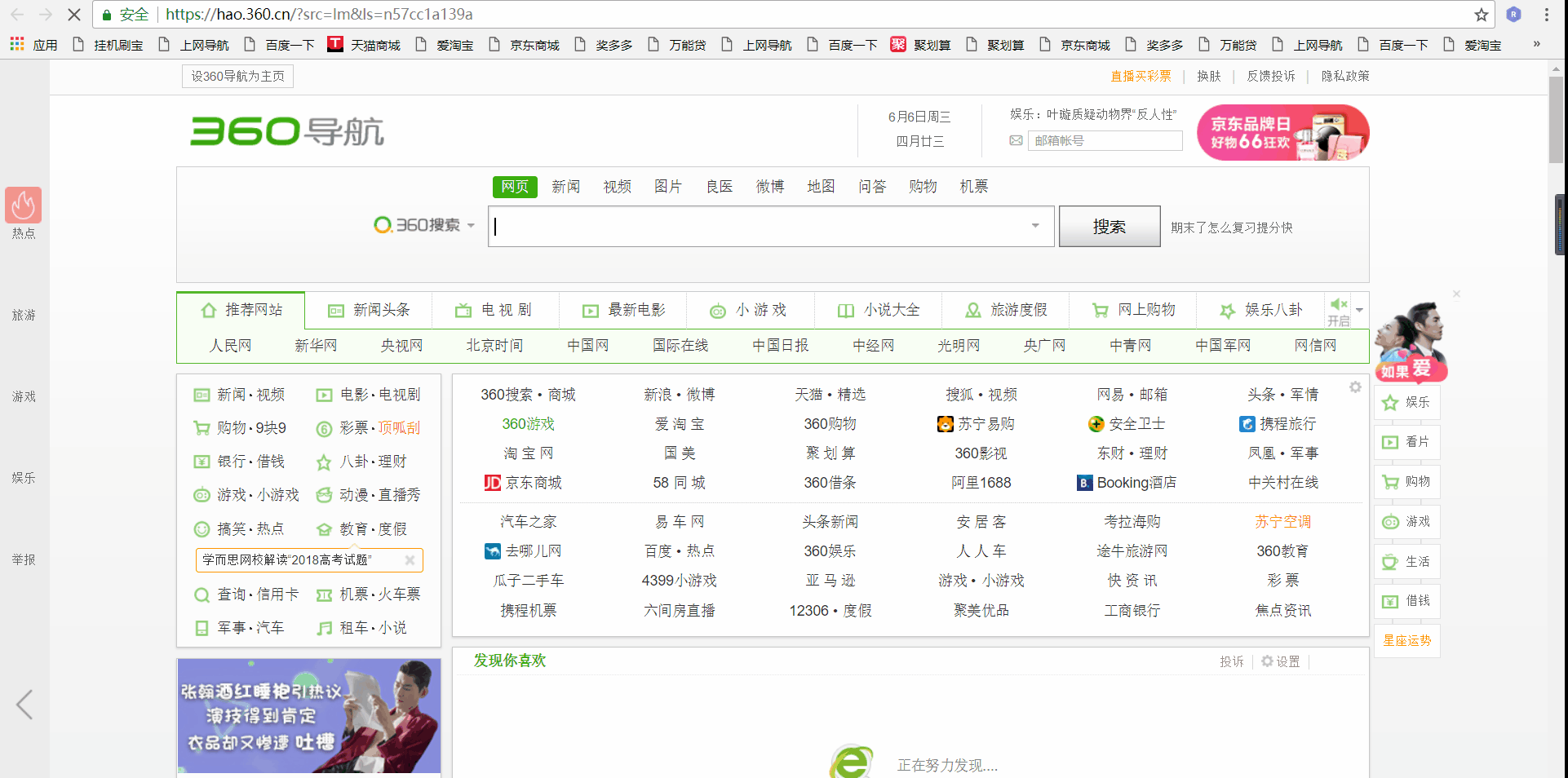This screenshot has height=778, width=1568.
Task: Open the 网上购物 tab
Action: click(x=1134, y=310)
